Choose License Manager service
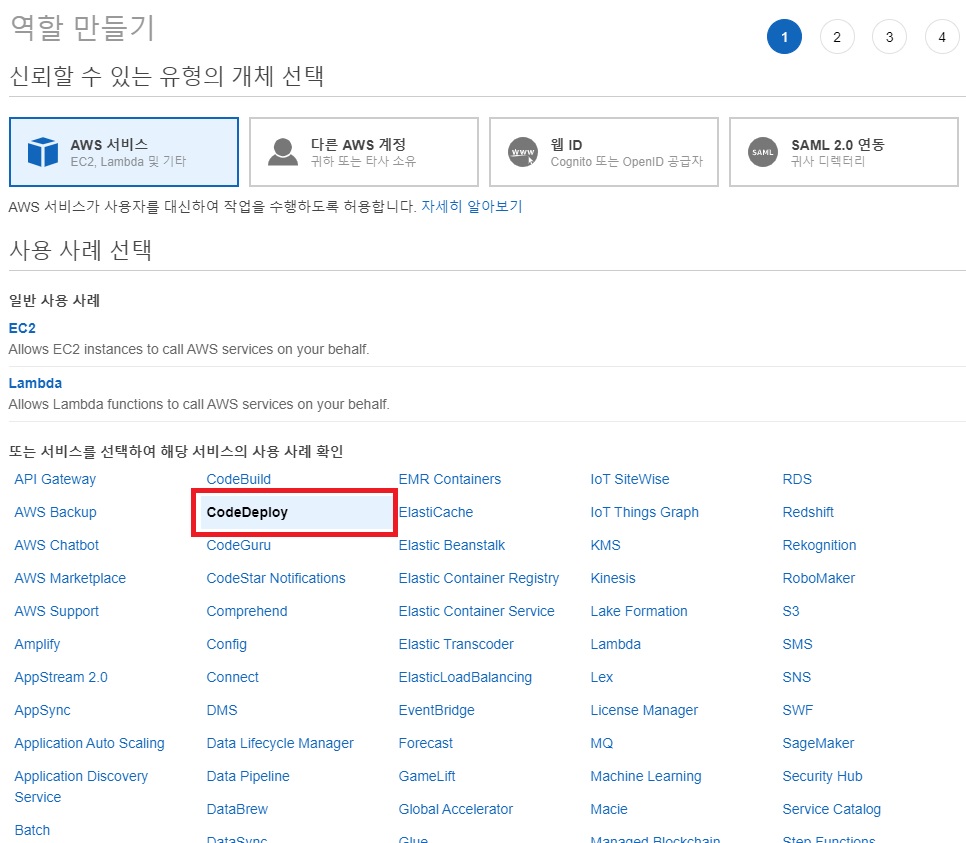The height and width of the screenshot is (843, 966). 644,710
